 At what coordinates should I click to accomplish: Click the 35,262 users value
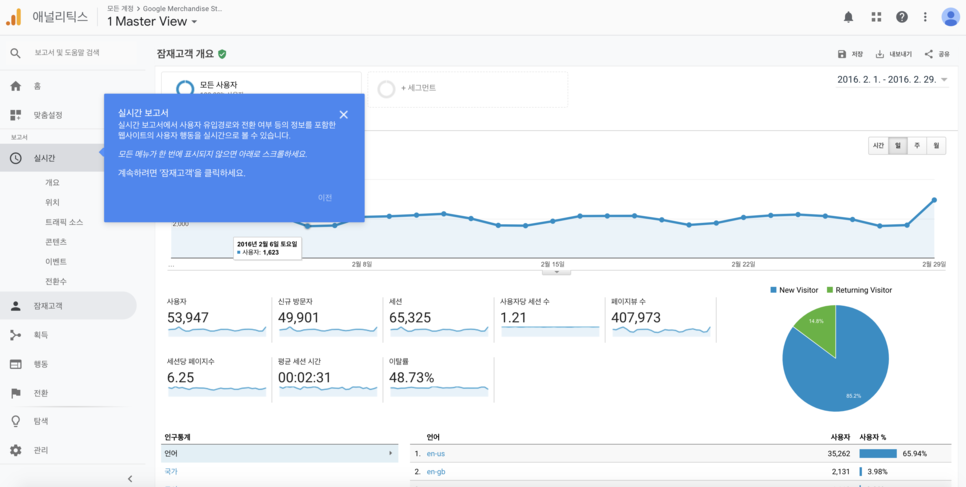point(840,454)
